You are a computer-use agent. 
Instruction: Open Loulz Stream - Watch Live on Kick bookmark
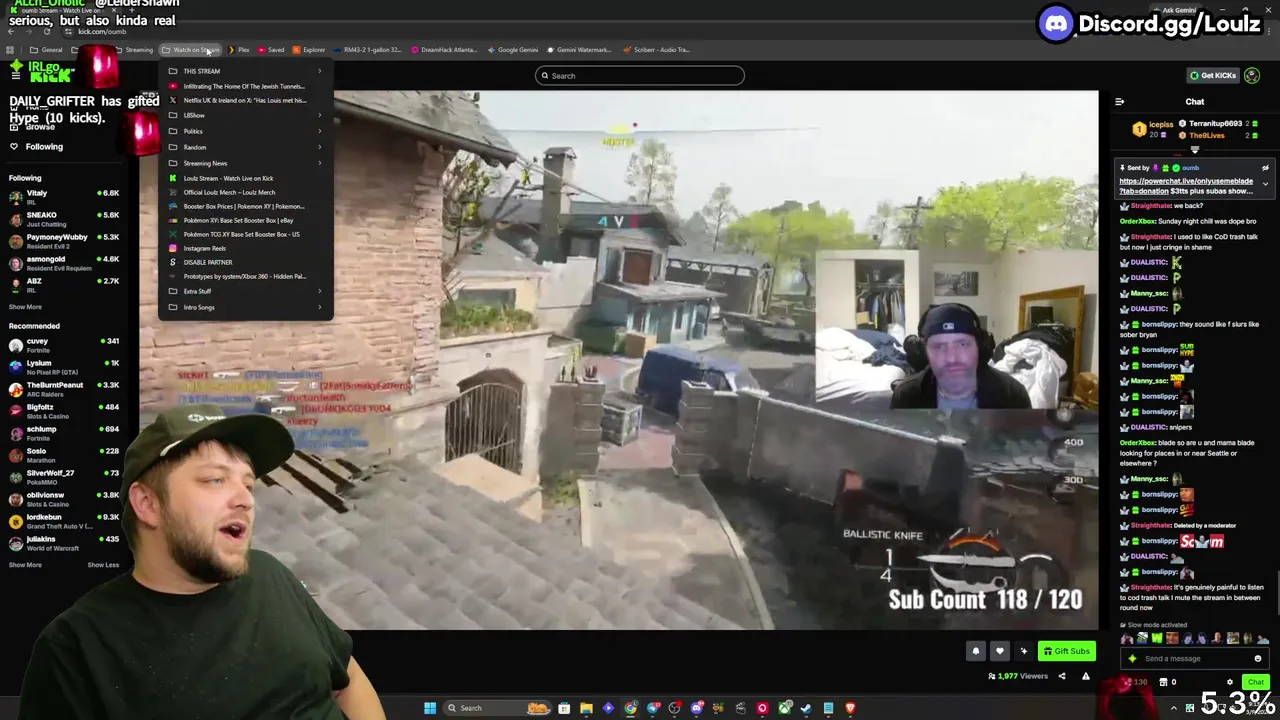(245, 178)
